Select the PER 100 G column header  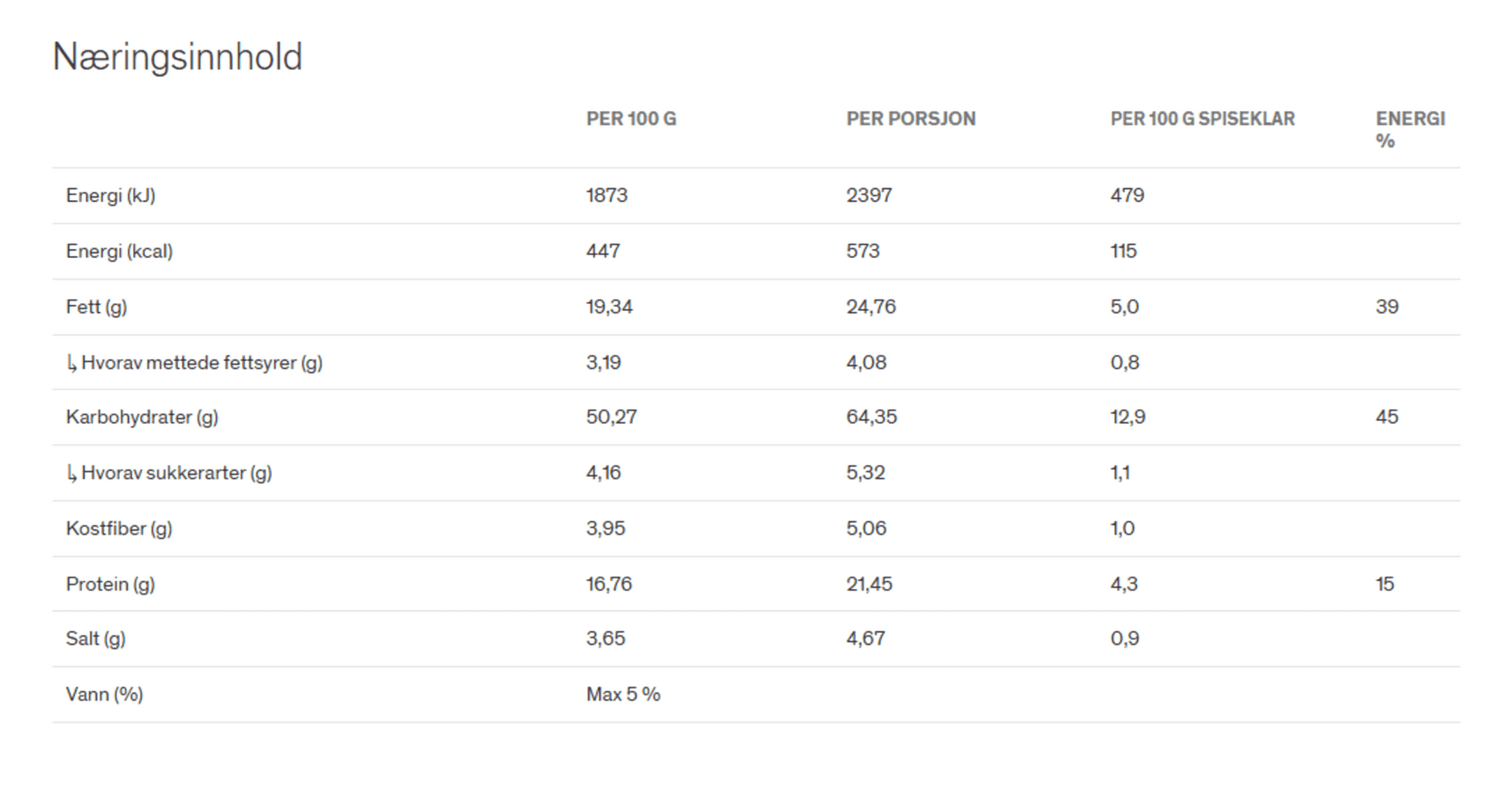(x=631, y=119)
